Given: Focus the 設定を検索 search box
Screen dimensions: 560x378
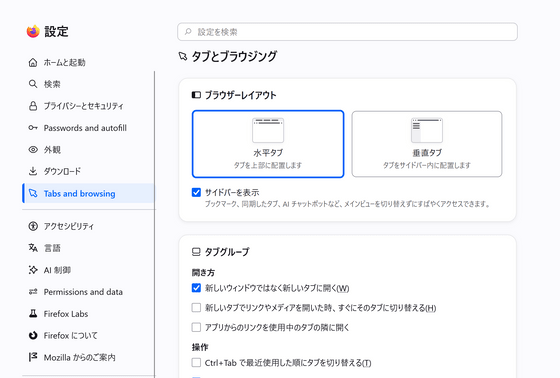Looking at the screenshot, I should pyautogui.click(x=348, y=32).
